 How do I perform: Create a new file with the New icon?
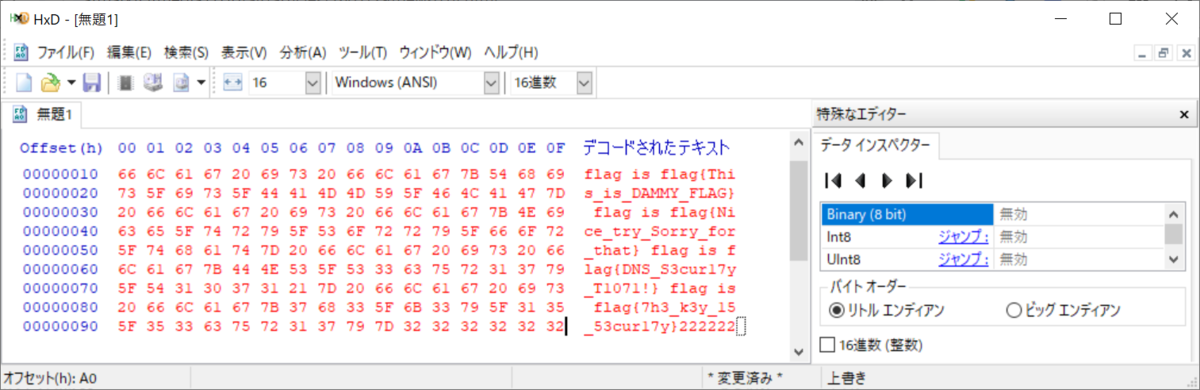[x=25, y=83]
